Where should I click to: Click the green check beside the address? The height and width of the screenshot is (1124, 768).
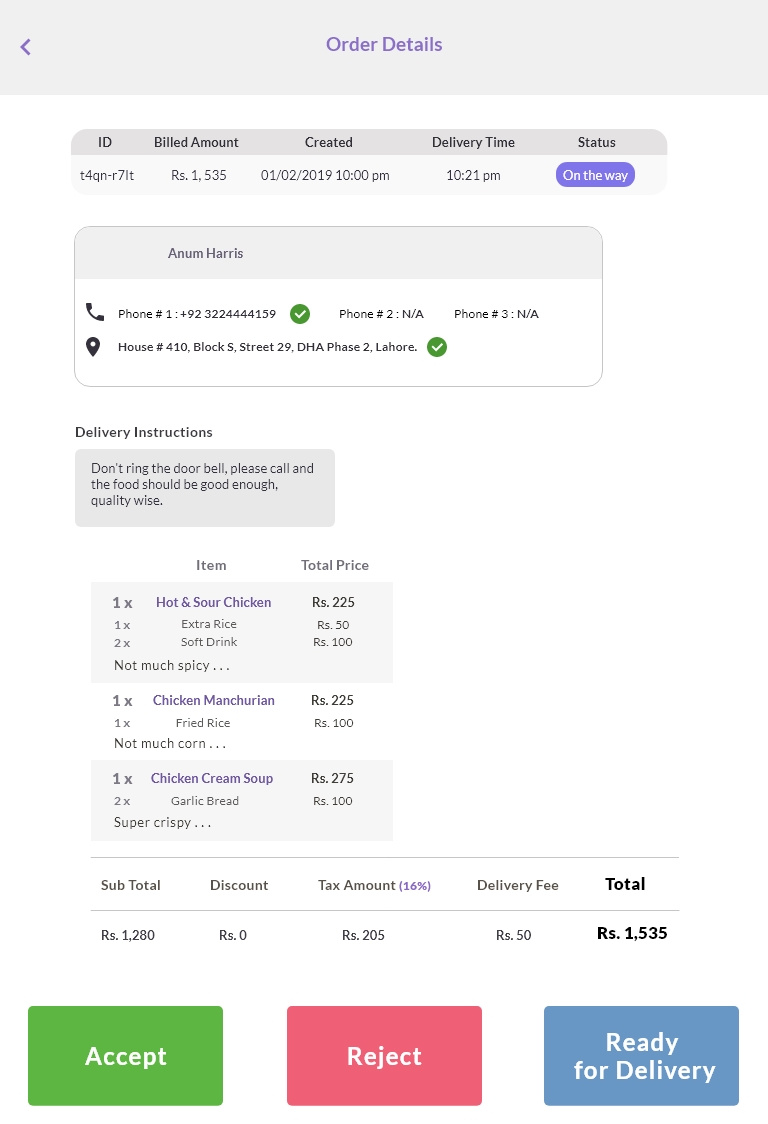click(x=437, y=347)
